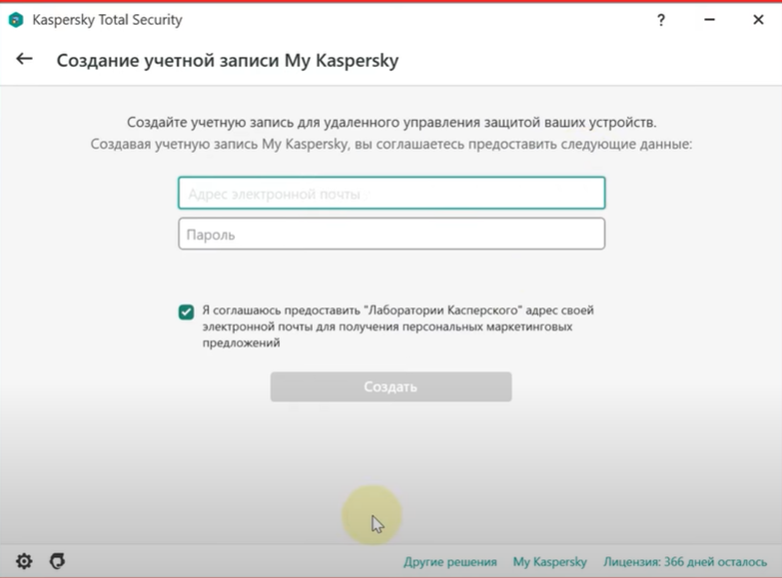This screenshot has width=782, height=578.
Task: Open the "Другие решения" link
Action: 450,562
